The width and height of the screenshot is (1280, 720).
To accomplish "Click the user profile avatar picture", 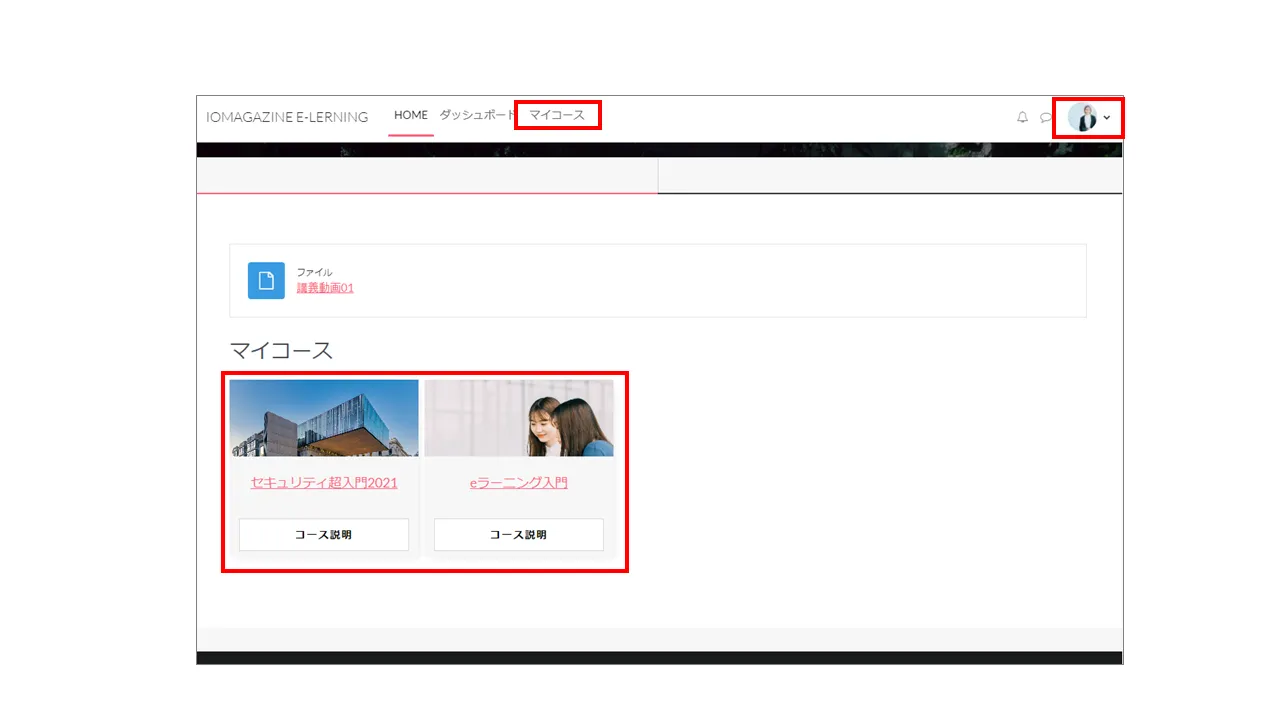I will click(1082, 117).
